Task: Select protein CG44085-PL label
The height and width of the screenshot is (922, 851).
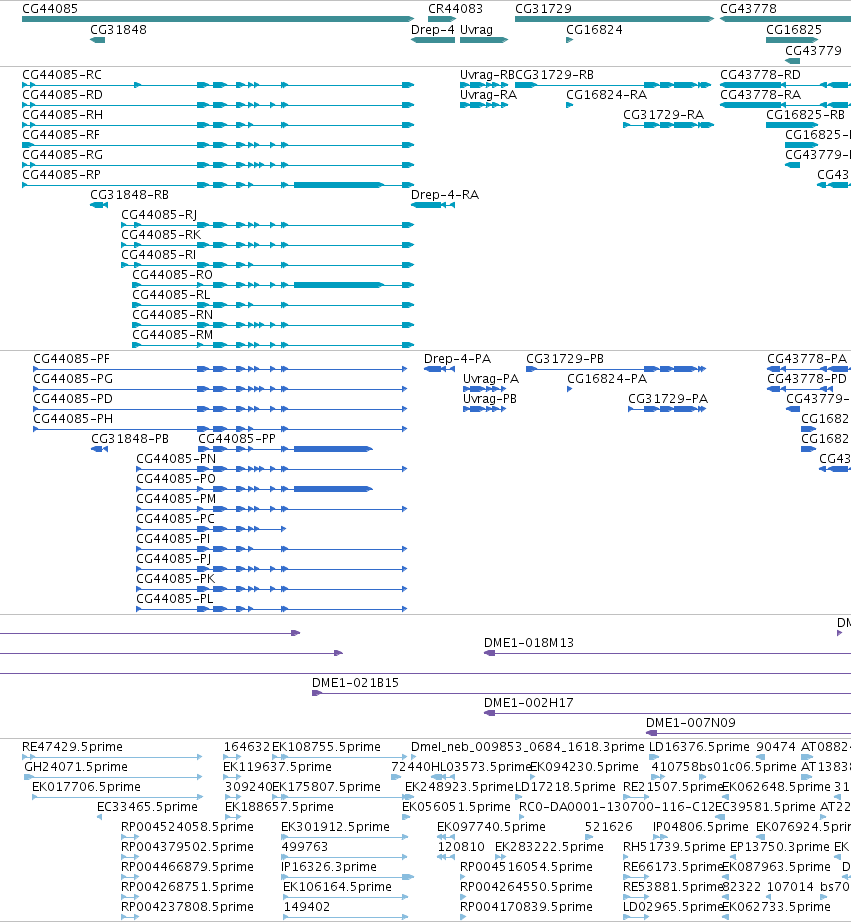Action: pyautogui.click(x=175, y=599)
